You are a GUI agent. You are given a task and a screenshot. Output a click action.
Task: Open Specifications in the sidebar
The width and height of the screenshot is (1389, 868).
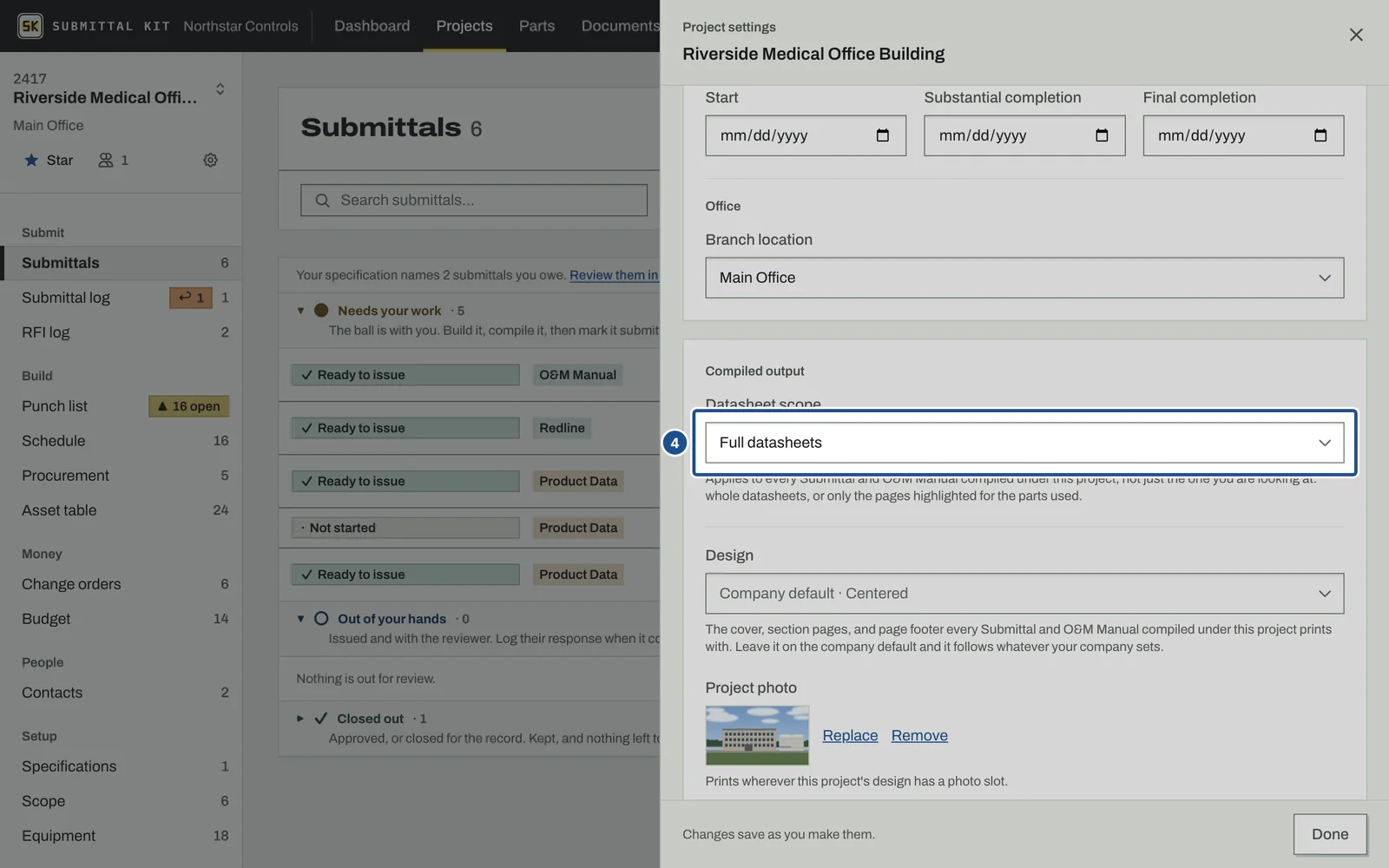(122, 766)
